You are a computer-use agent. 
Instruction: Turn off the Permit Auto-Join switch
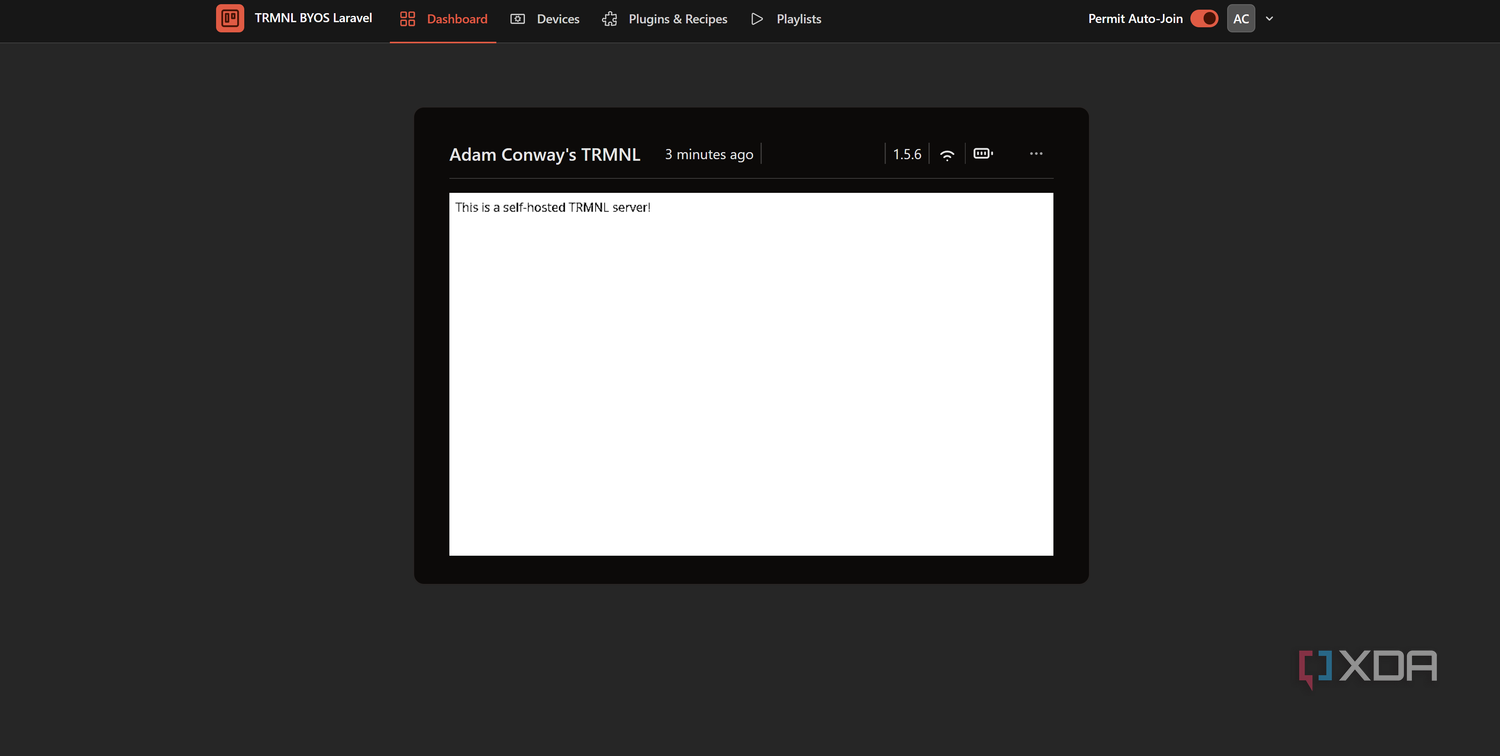[x=1204, y=19]
